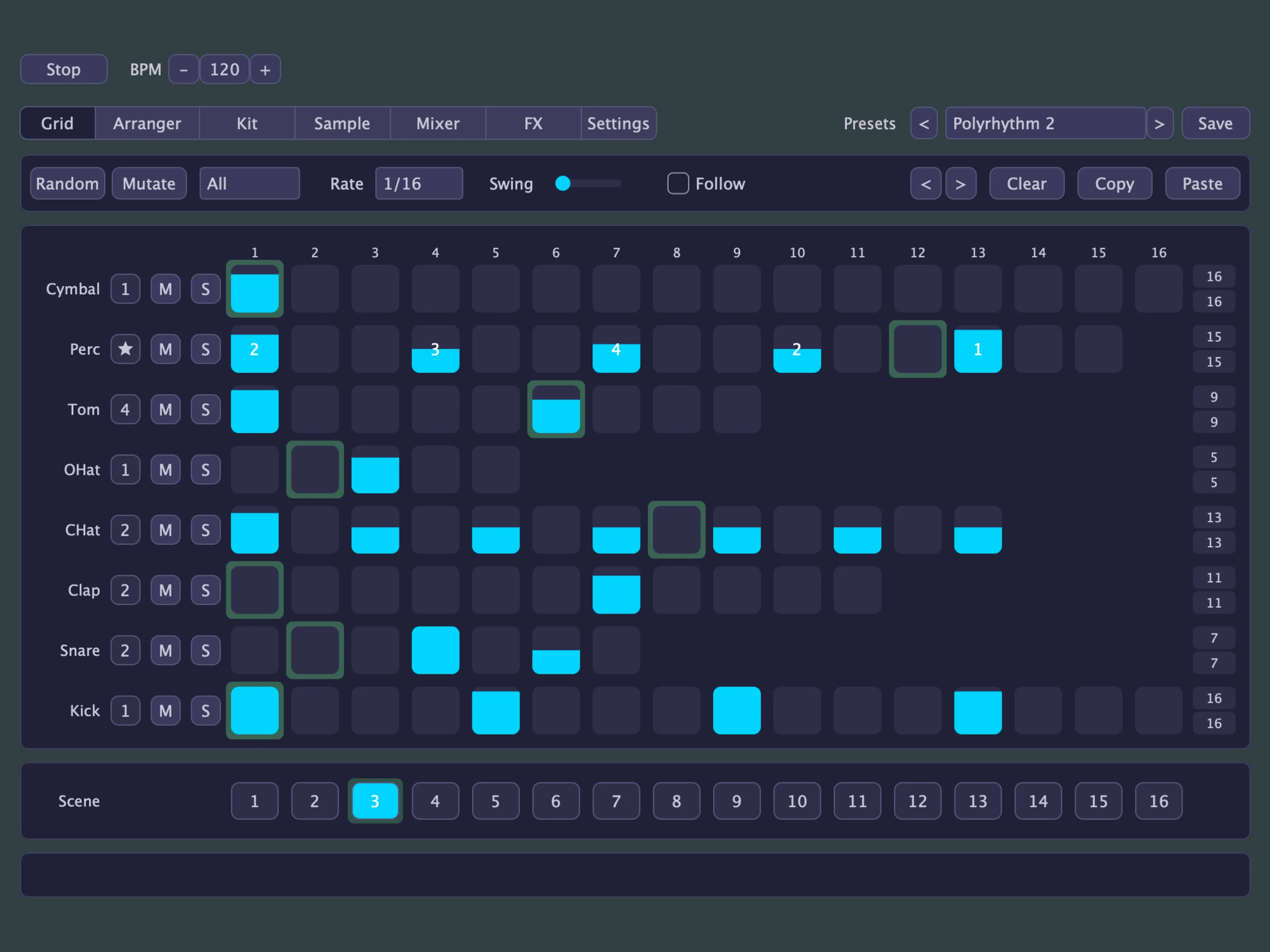Switch to the Arranger tab
The image size is (1270, 952).
(147, 123)
